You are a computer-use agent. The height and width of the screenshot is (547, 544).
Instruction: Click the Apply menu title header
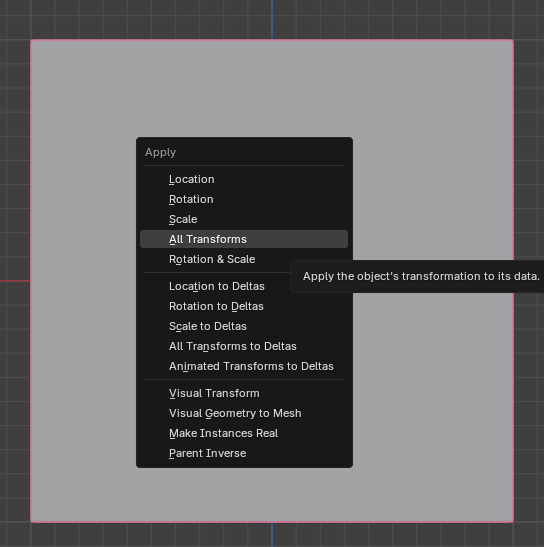click(x=161, y=152)
